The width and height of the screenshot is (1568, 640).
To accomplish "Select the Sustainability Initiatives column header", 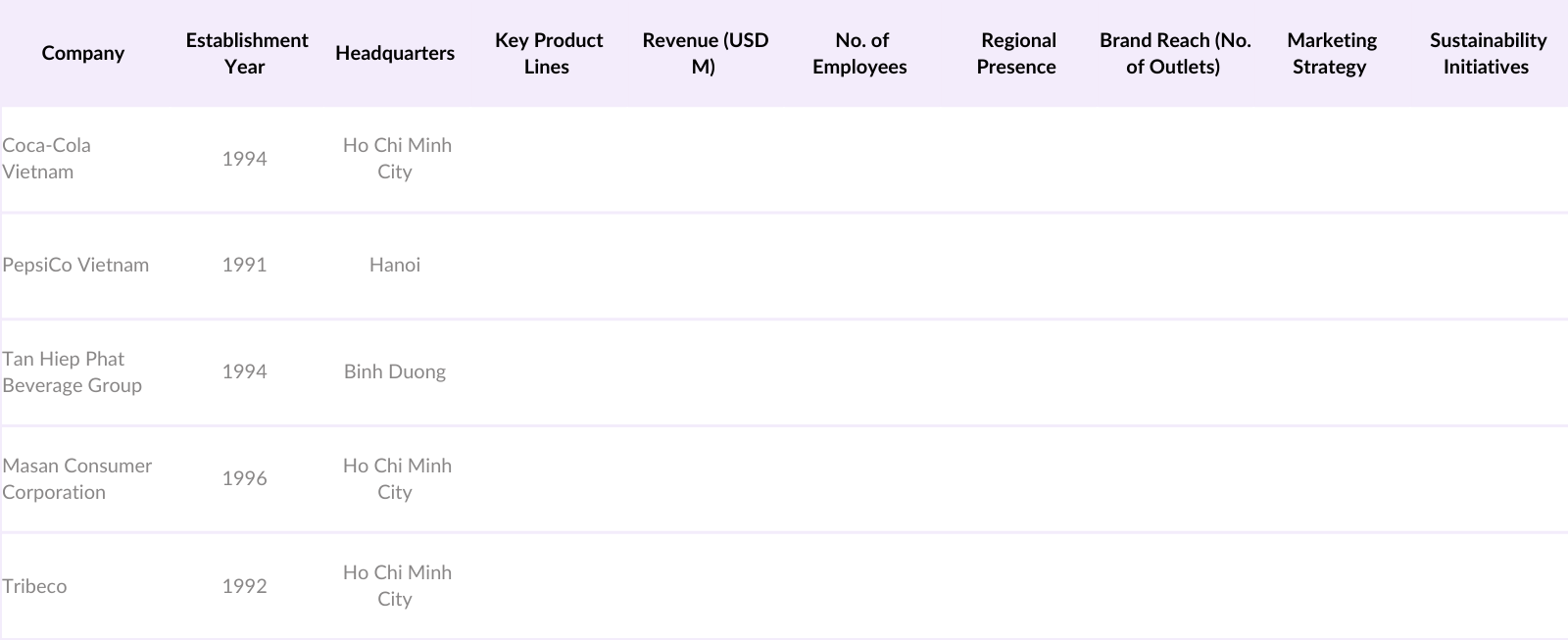I will point(1487,53).
